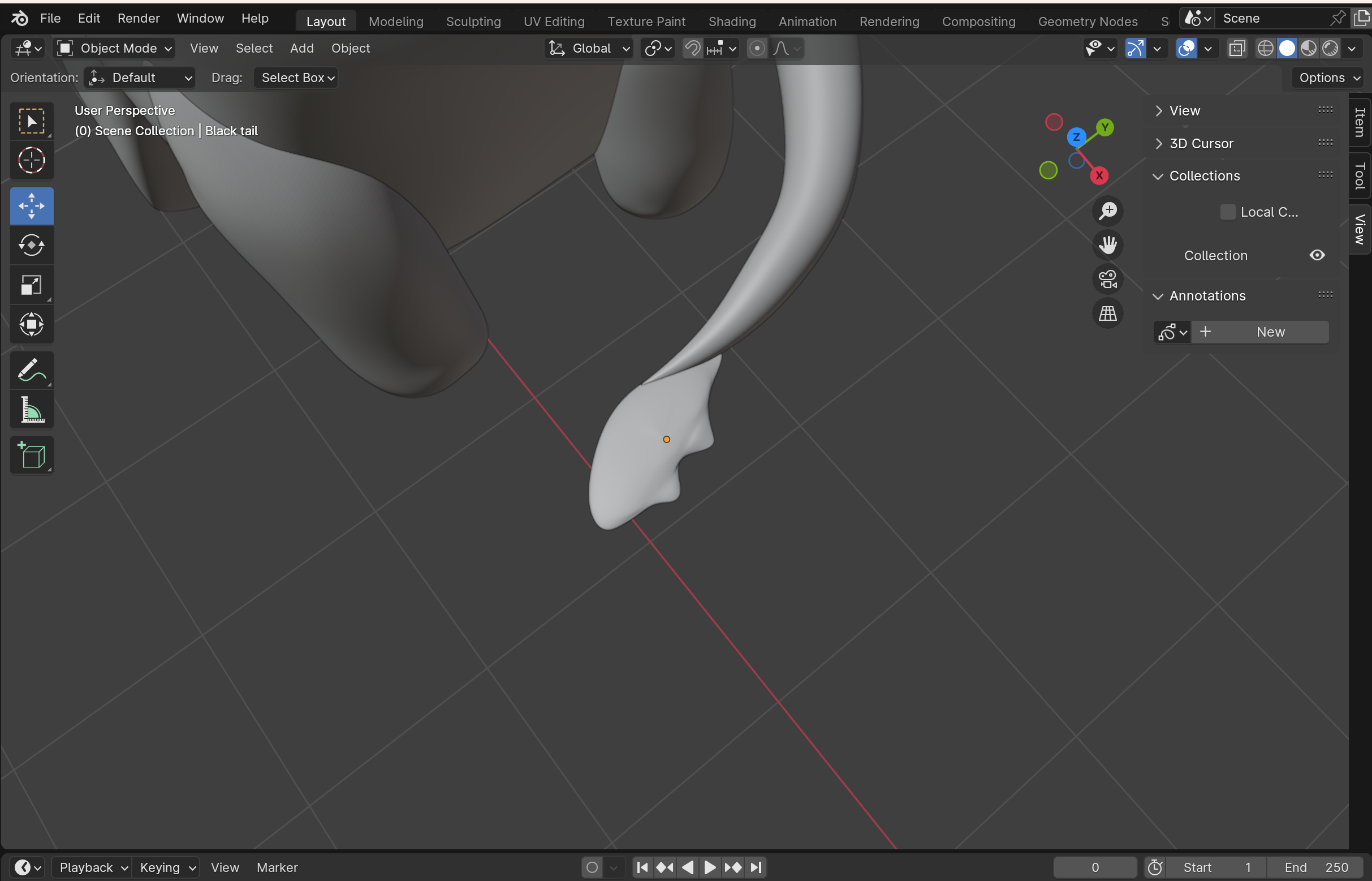Switch to rendered viewport shading
This screenshot has height=881, width=1372.
1330,49
